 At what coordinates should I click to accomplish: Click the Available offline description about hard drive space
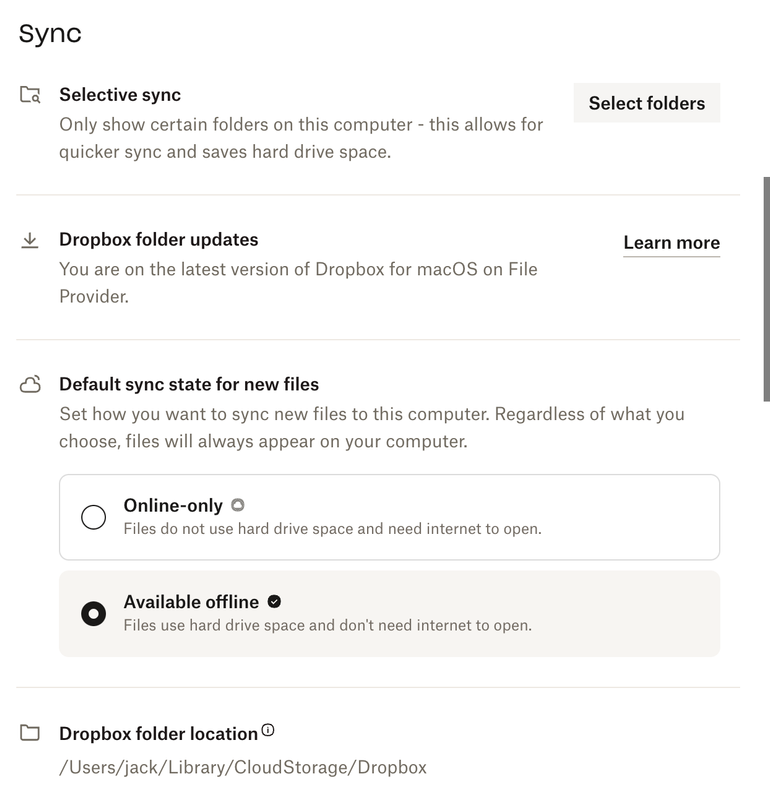pyautogui.click(x=327, y=626)
